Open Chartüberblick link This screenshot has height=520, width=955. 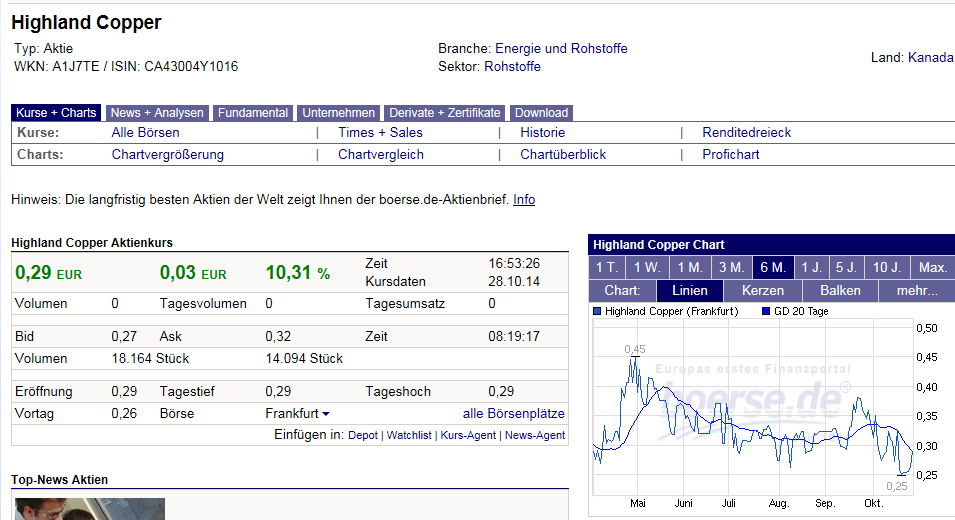pyautogui.click(x=563, y=155)
